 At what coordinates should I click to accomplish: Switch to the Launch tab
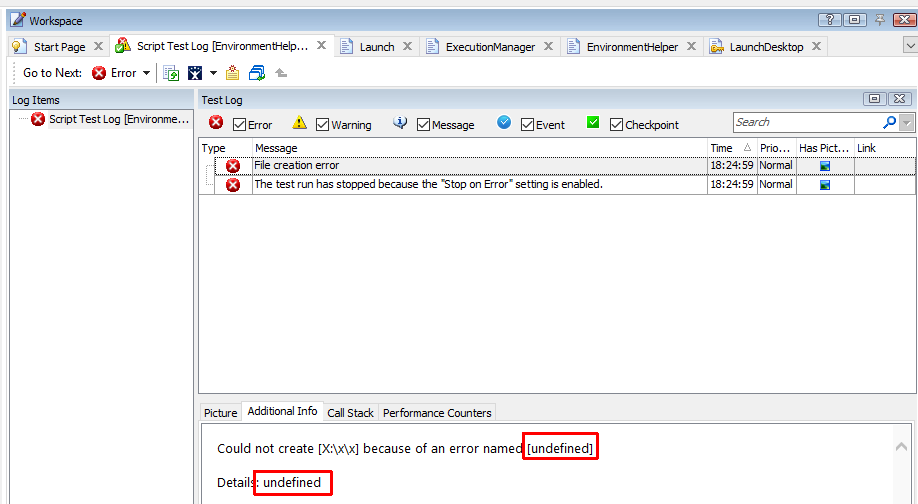[377, 47]
